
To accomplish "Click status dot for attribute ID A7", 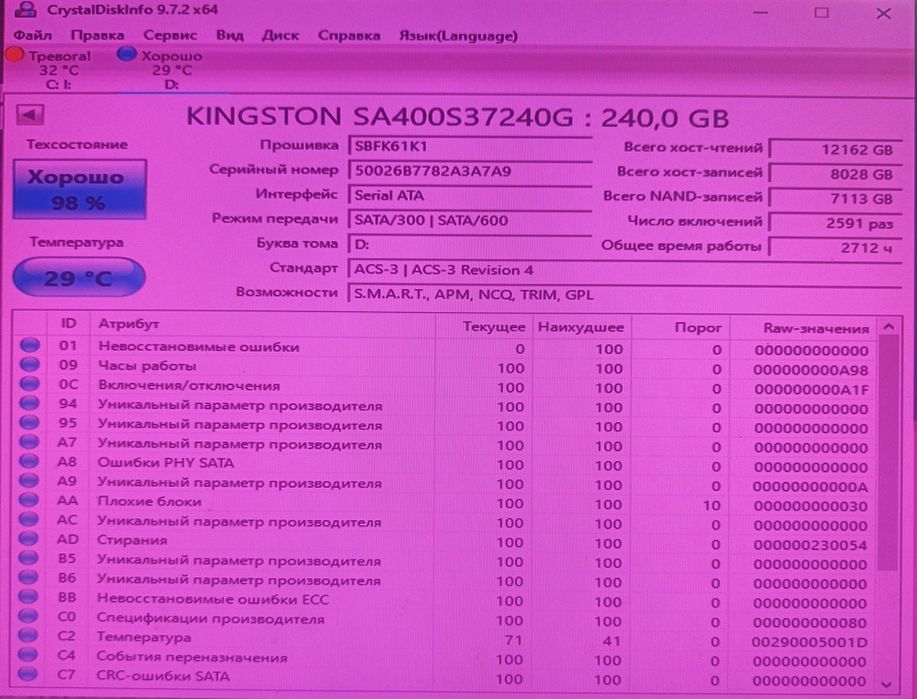I will click(x=29, y=442).
